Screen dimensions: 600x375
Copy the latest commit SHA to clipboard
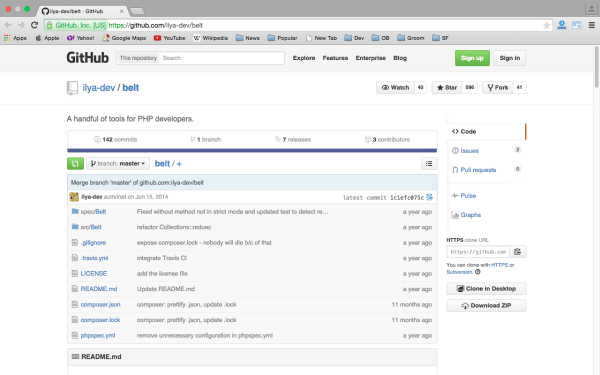click(x=429, y=197)
